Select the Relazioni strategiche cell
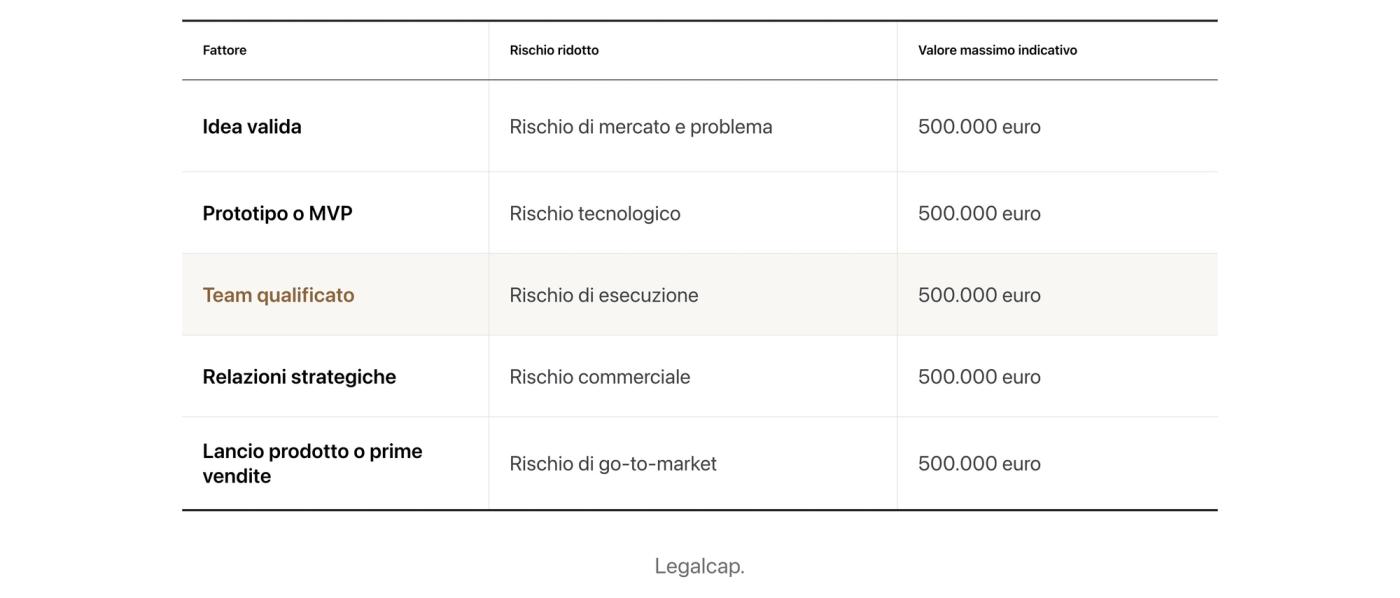This screenshot has height=598, width=1400. [x=299, y=377]
